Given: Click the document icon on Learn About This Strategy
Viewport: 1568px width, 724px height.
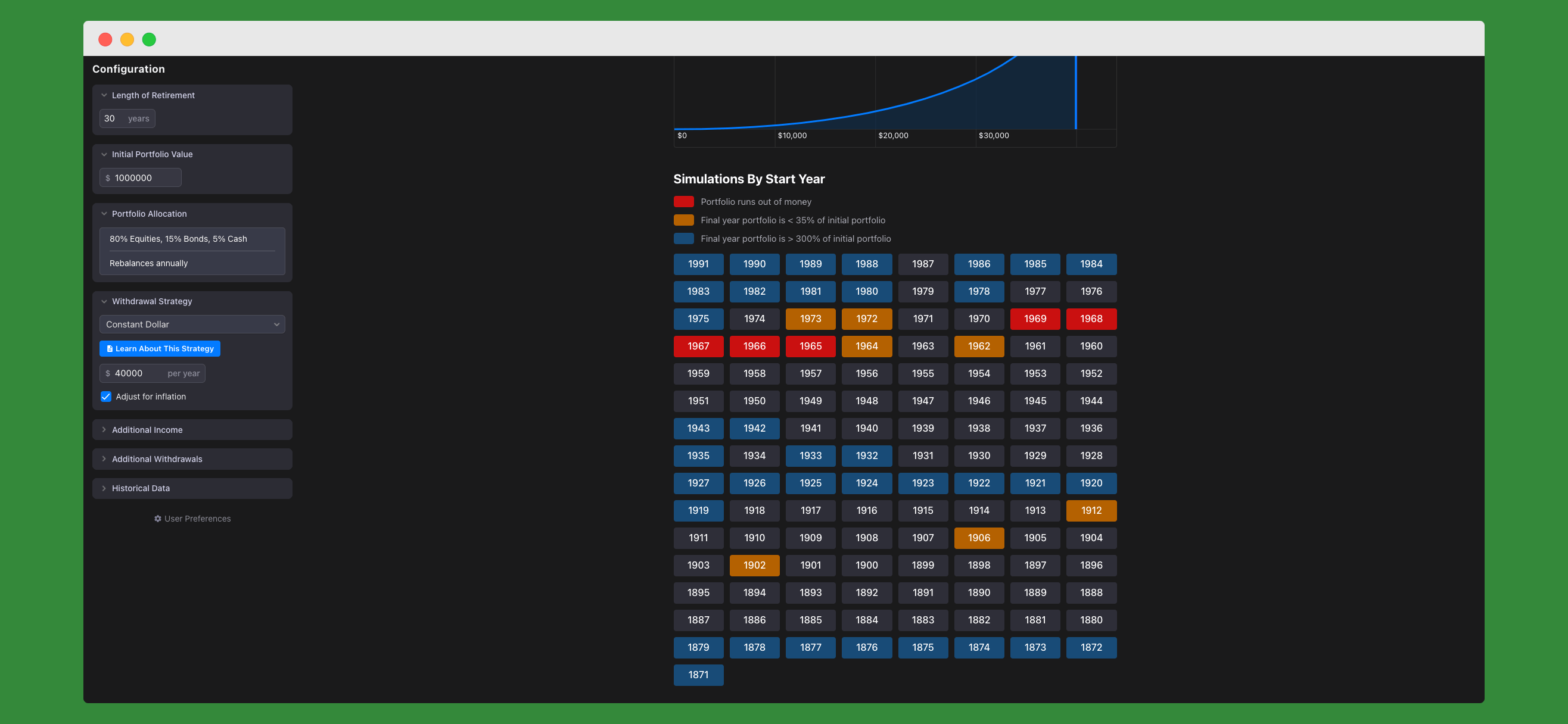Looking at the screenshot, I should click(110, 349).
